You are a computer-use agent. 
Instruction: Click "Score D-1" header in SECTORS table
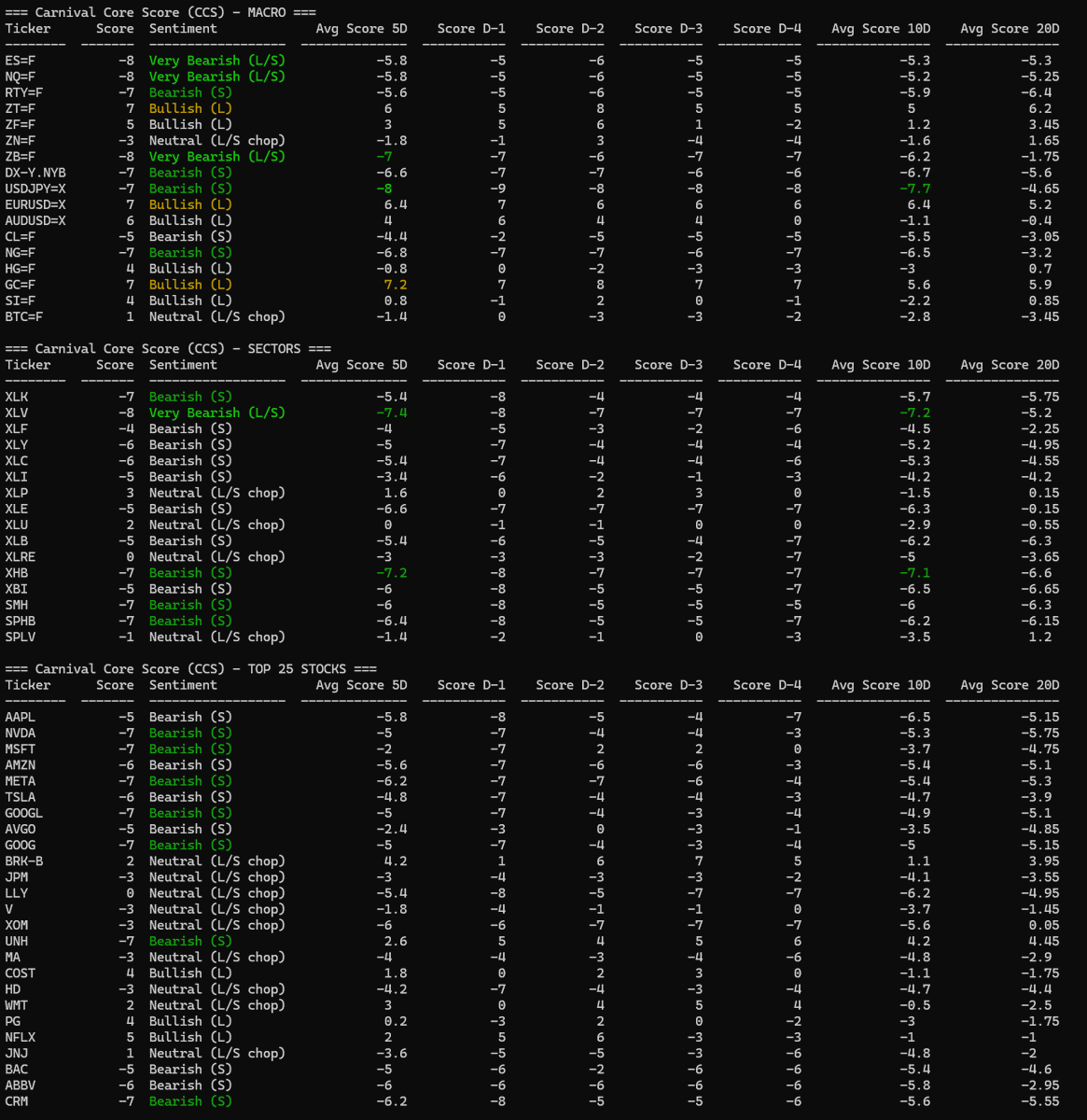click(x=471, y=365)
